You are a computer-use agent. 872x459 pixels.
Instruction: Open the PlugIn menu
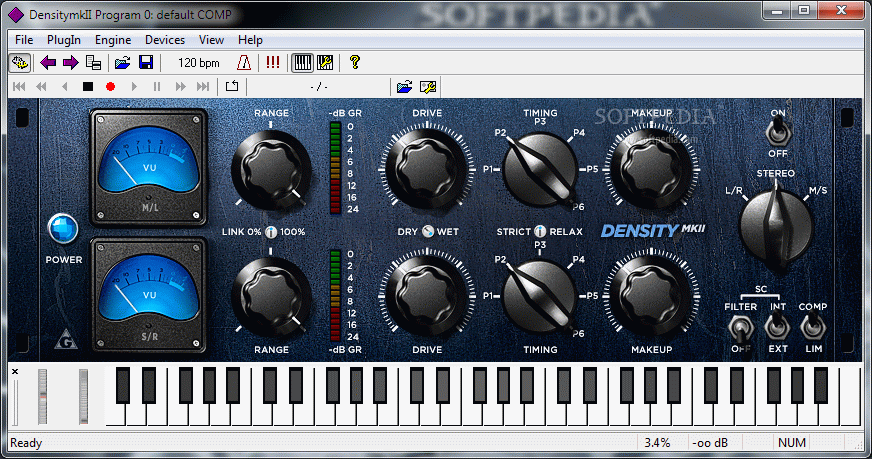(x=63, y=40)
